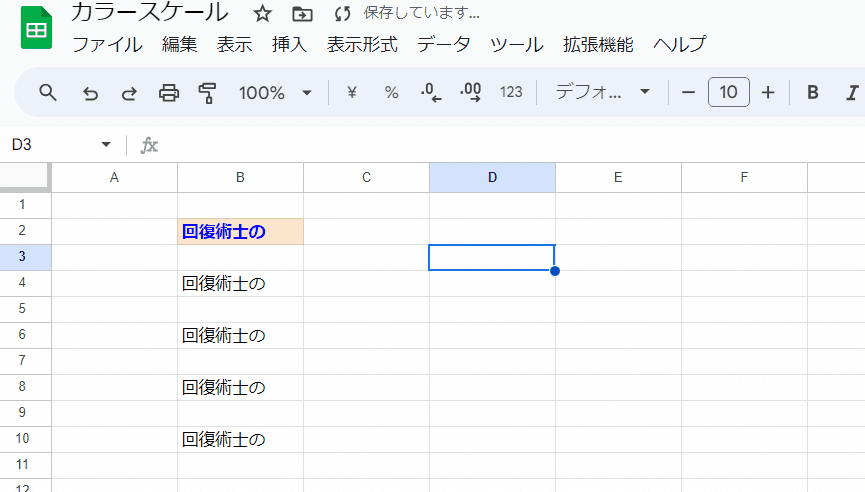This screenshot has height=492, width=865.
Task: Apply percent format
Action: pos(391,92)
